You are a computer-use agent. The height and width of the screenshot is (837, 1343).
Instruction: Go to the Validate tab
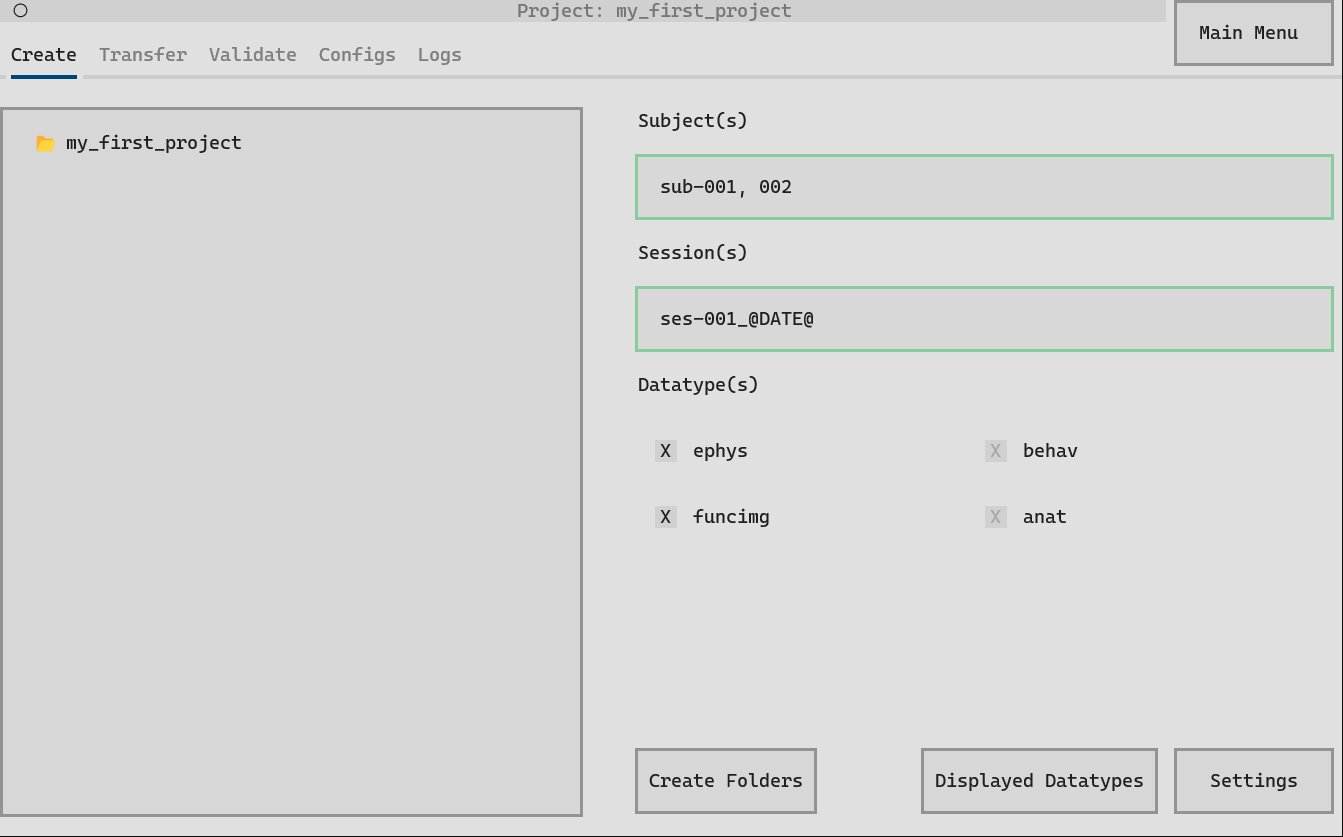coord(252,55)
